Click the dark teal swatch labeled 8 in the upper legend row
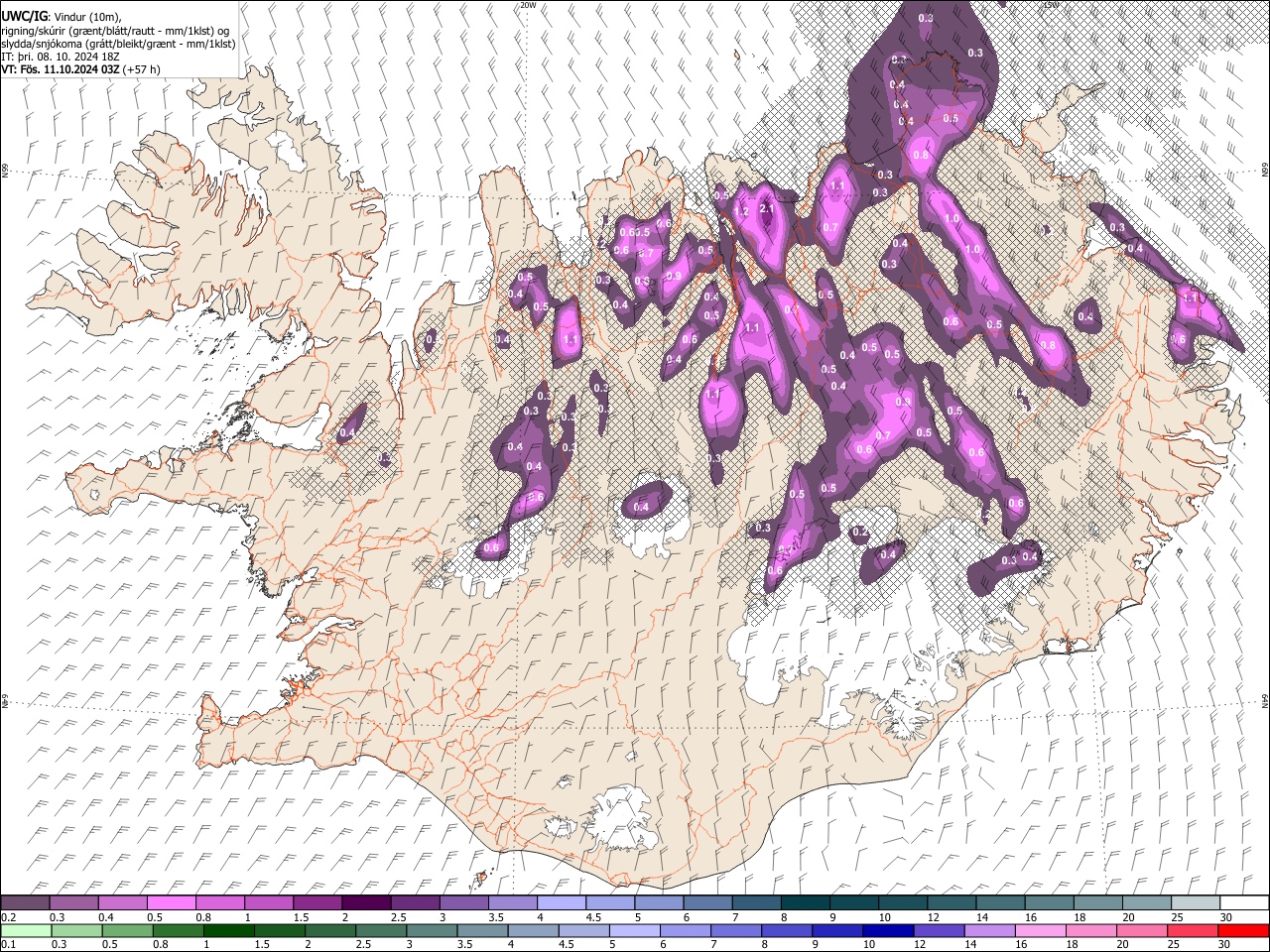Screen dimensions: 1270x952 tap(805, 903)
